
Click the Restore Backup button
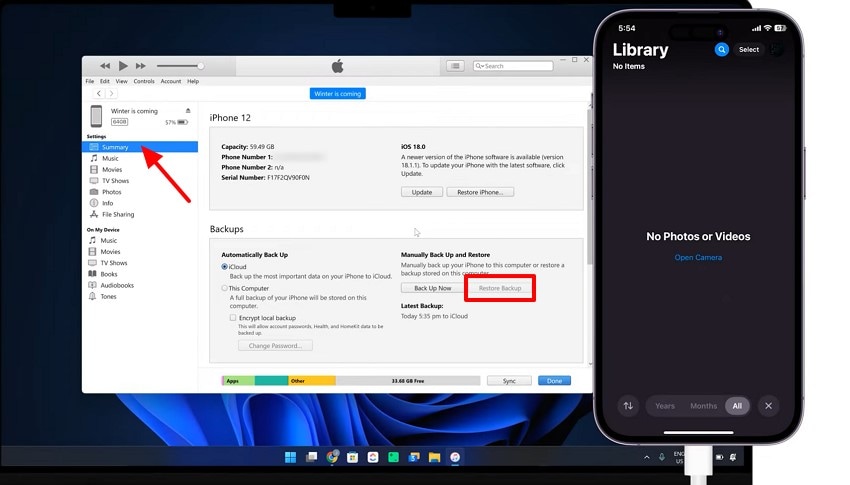click(x=500, y=288)
